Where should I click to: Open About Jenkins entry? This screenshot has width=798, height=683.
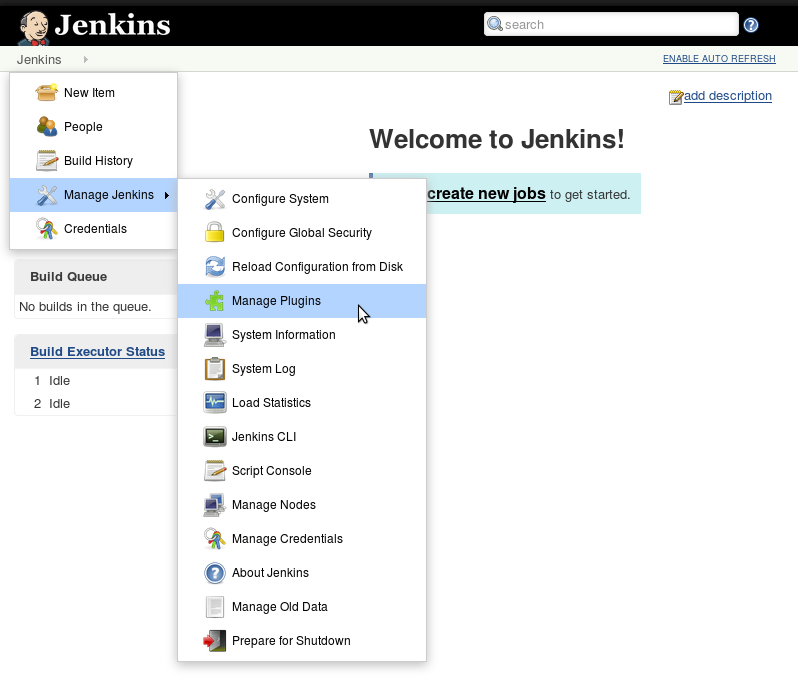[x=302, y=573]
